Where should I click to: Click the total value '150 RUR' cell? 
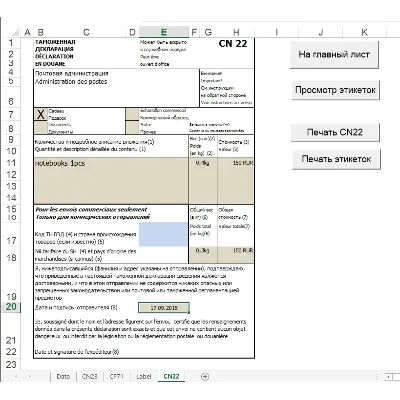236,255
